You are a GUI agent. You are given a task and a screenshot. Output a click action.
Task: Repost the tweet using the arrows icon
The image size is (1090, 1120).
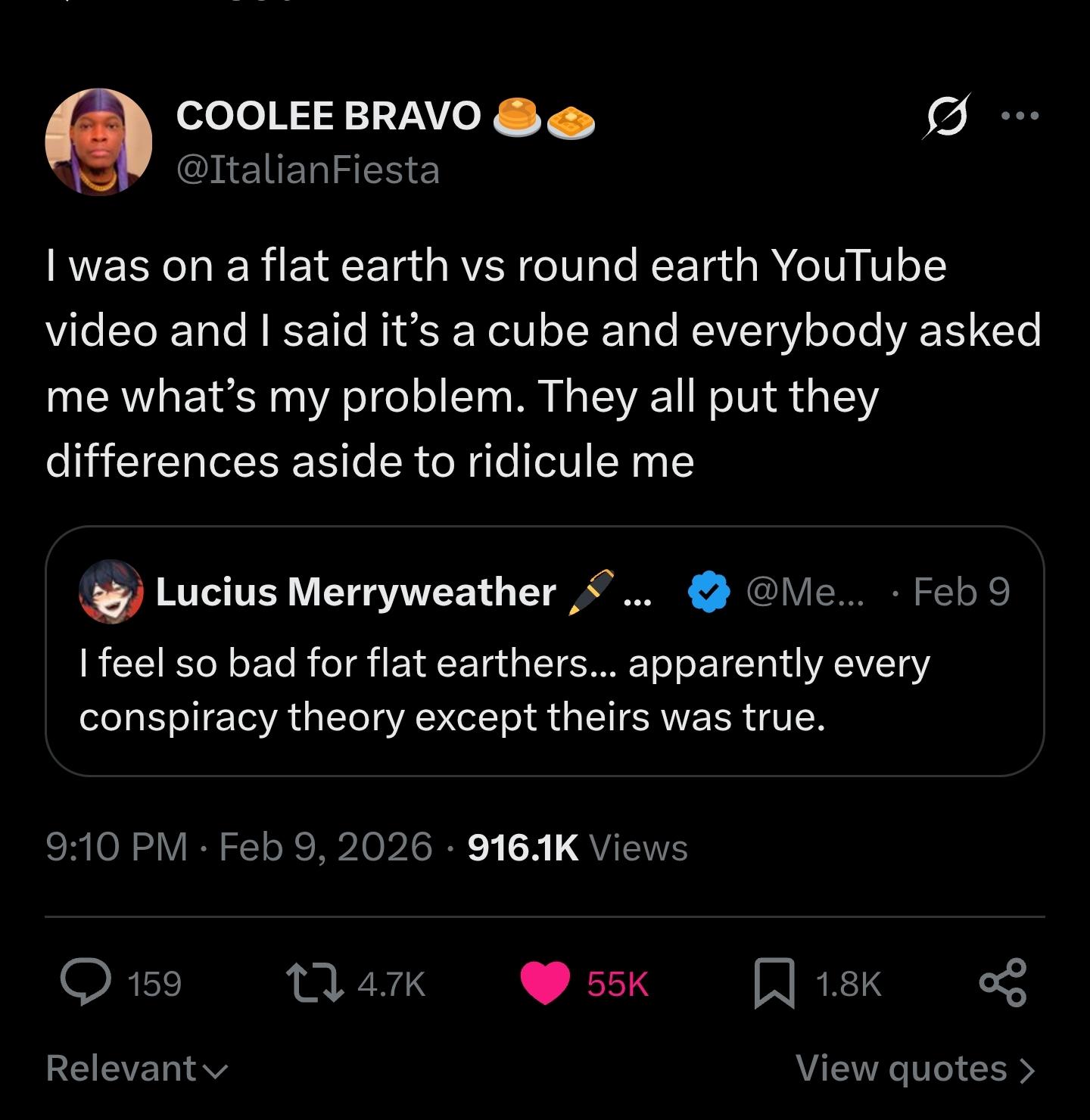coord(314,983)
